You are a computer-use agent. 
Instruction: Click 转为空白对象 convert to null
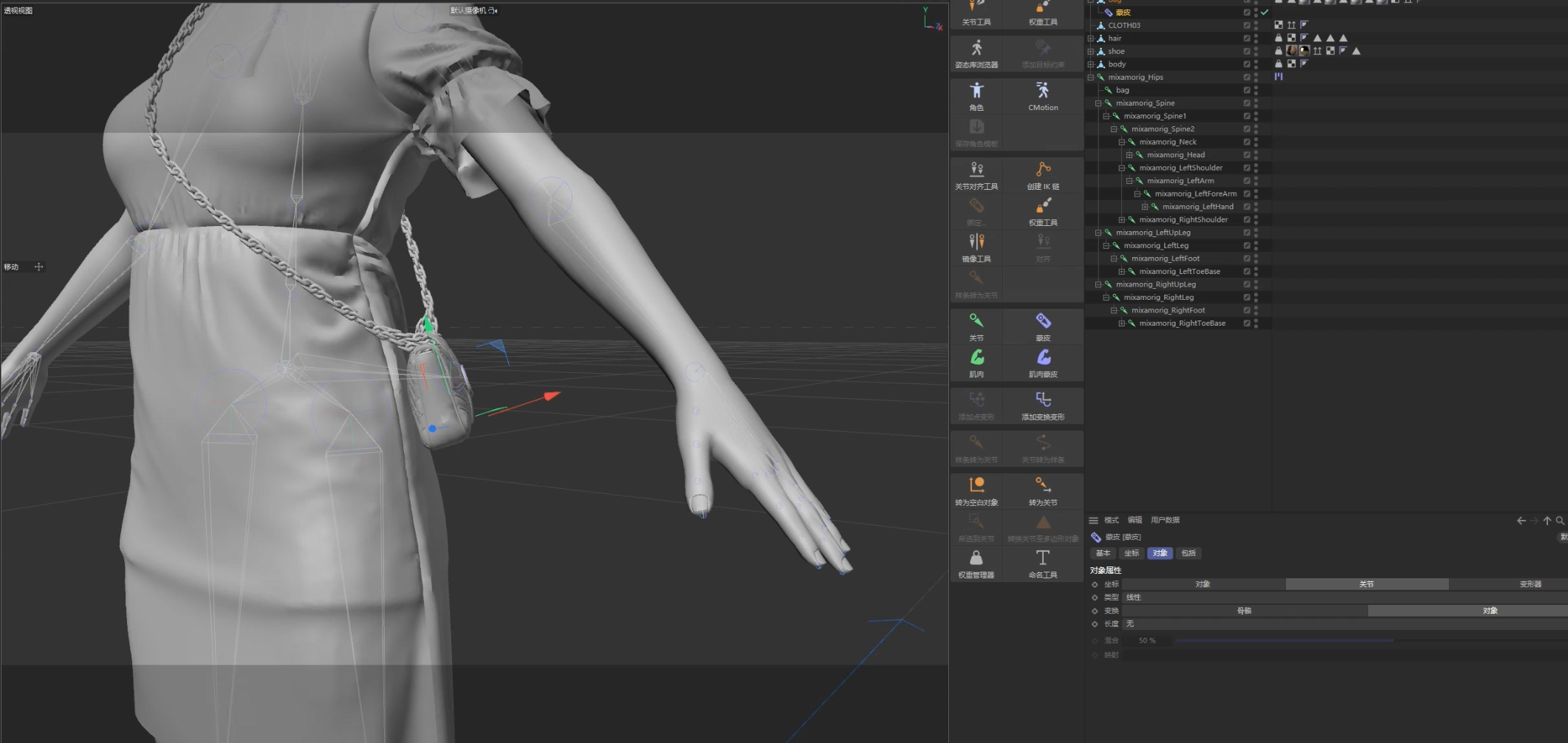click(x=976, y=492)
